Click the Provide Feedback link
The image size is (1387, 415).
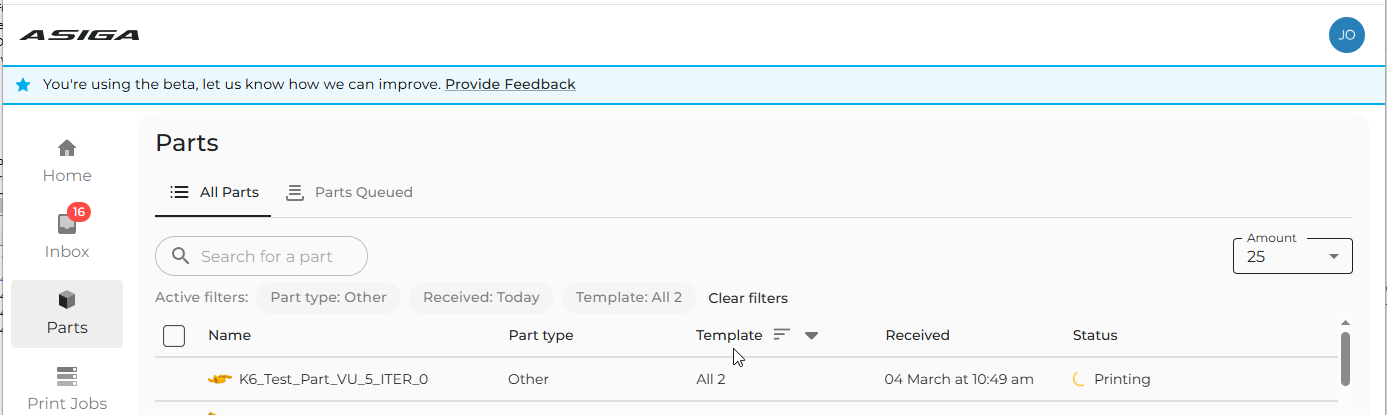(510, 84)
